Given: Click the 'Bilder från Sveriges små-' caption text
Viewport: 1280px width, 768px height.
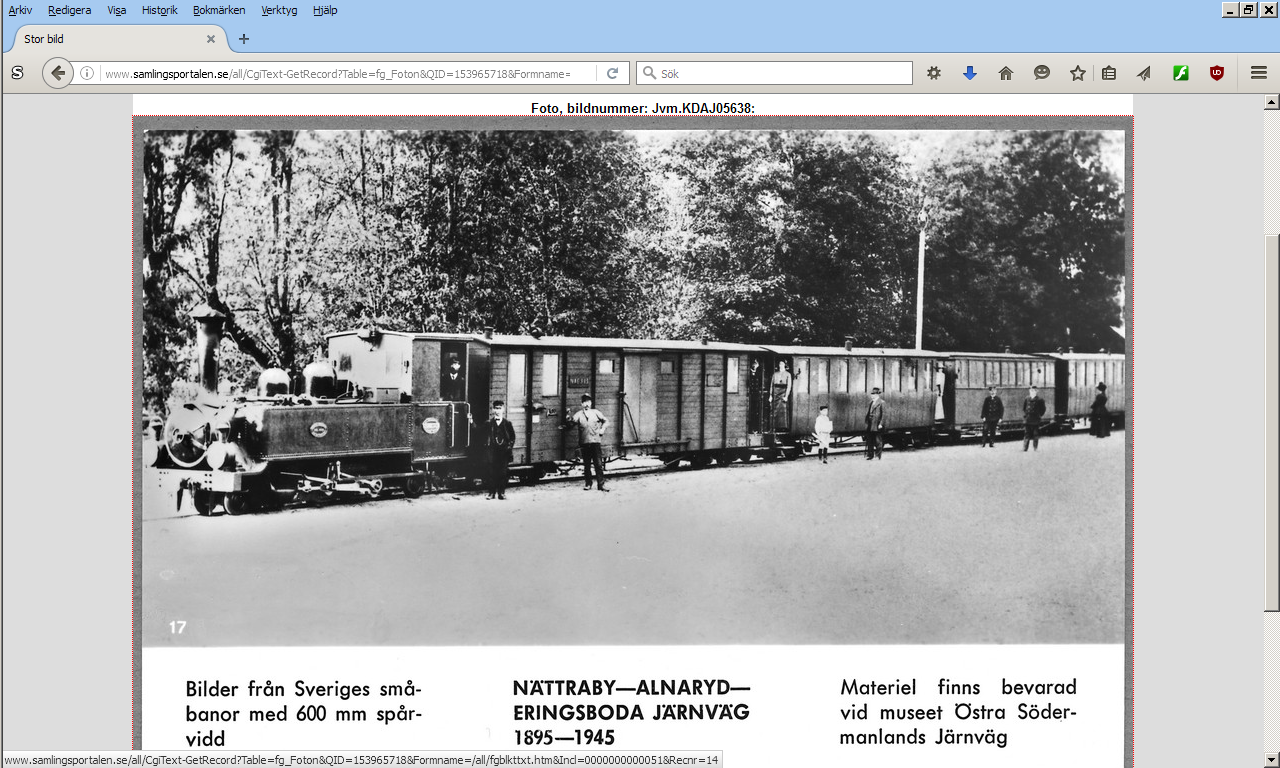Looking at the screenshot, I should click(x=303, y=689).
